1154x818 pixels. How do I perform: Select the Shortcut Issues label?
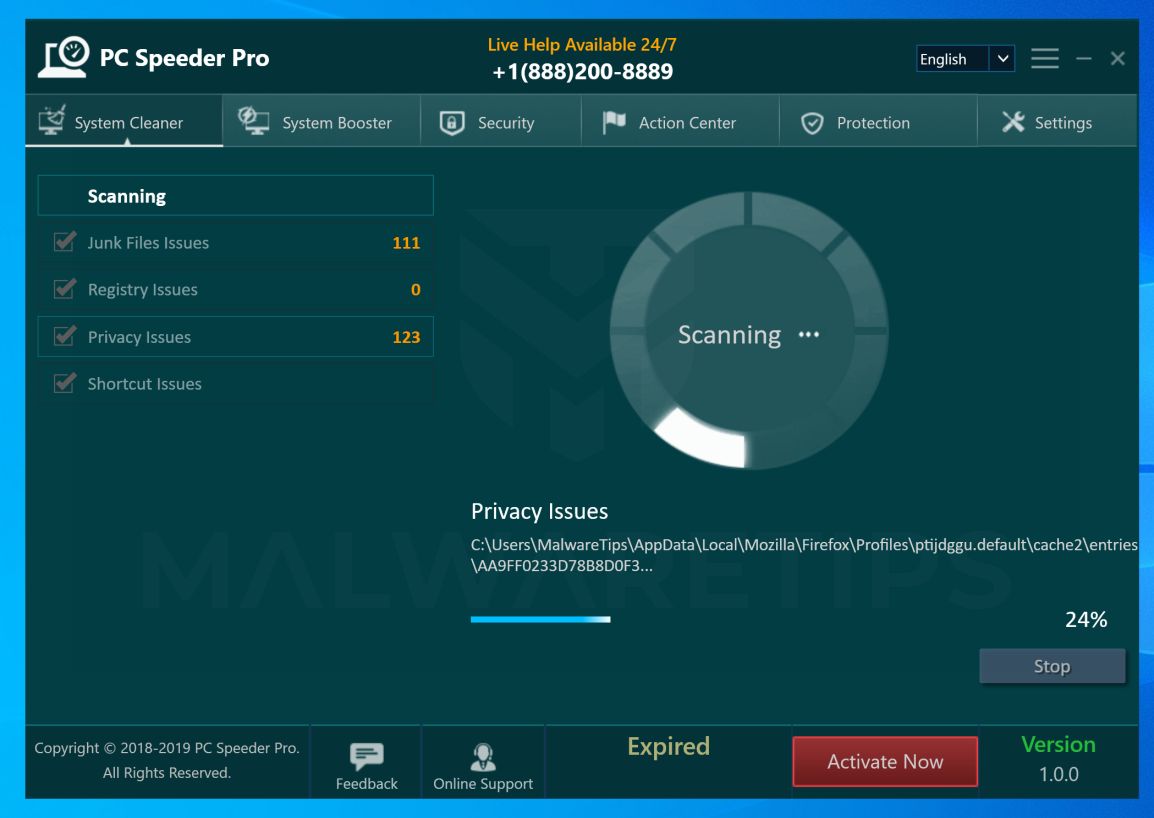point(144,384)
